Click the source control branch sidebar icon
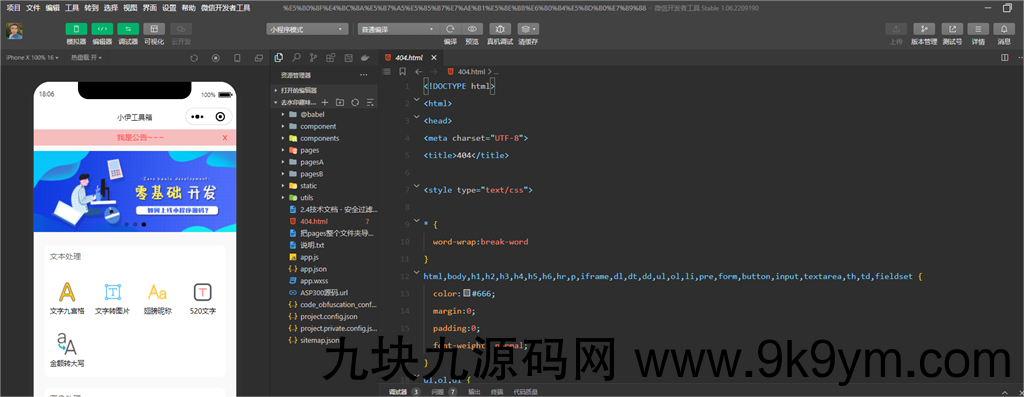This screenshot has width=1024, height=397. (313, 57)
